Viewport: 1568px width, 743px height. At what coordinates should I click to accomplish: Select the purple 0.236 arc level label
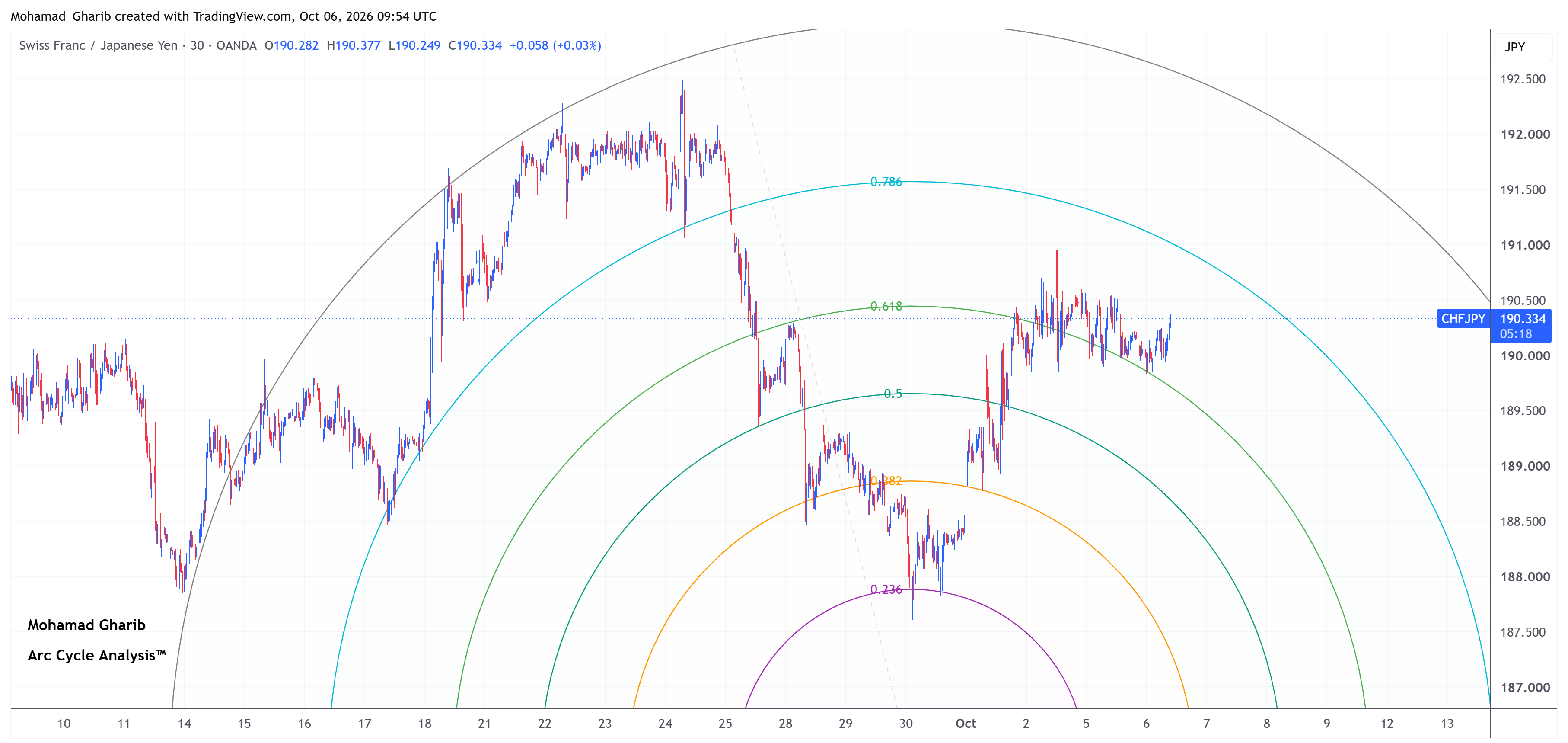click(886, 589)
